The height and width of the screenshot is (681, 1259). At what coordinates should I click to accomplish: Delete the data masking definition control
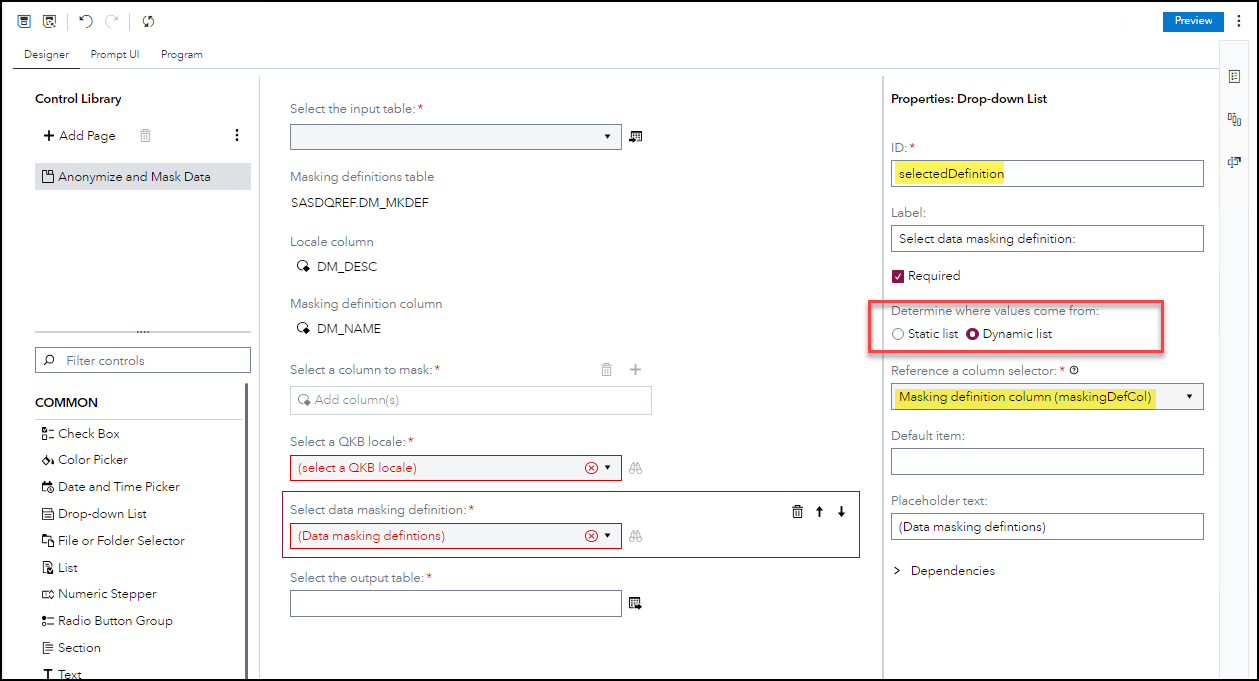[796, 511]
